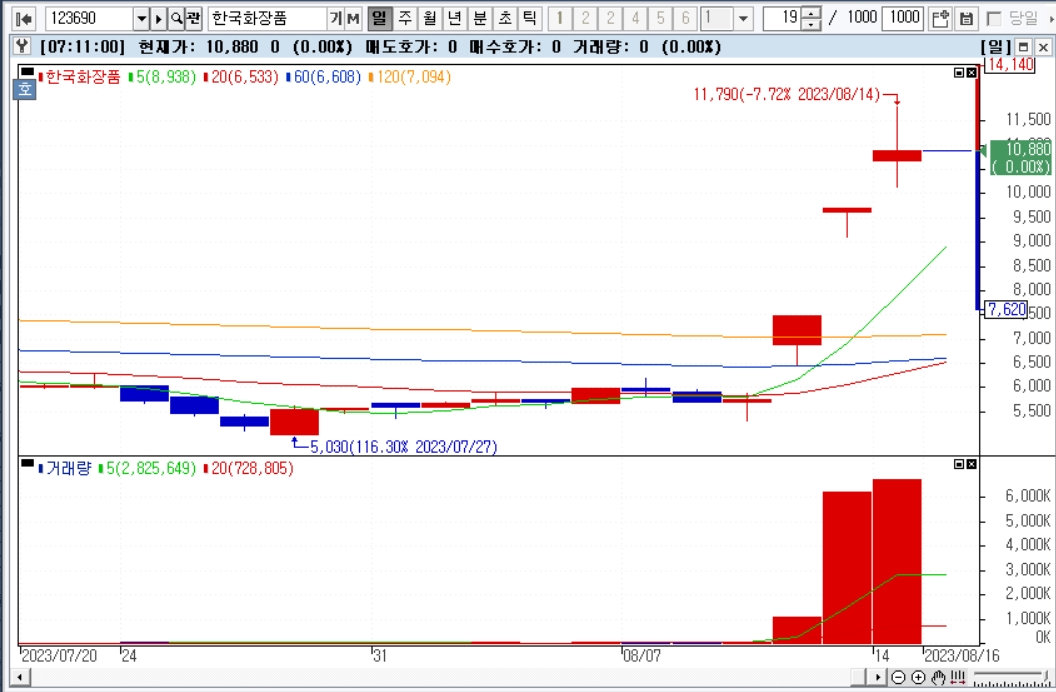1056x692 pixels.
Task: Close the price chart pane
Action: click(x=971, y=73)
